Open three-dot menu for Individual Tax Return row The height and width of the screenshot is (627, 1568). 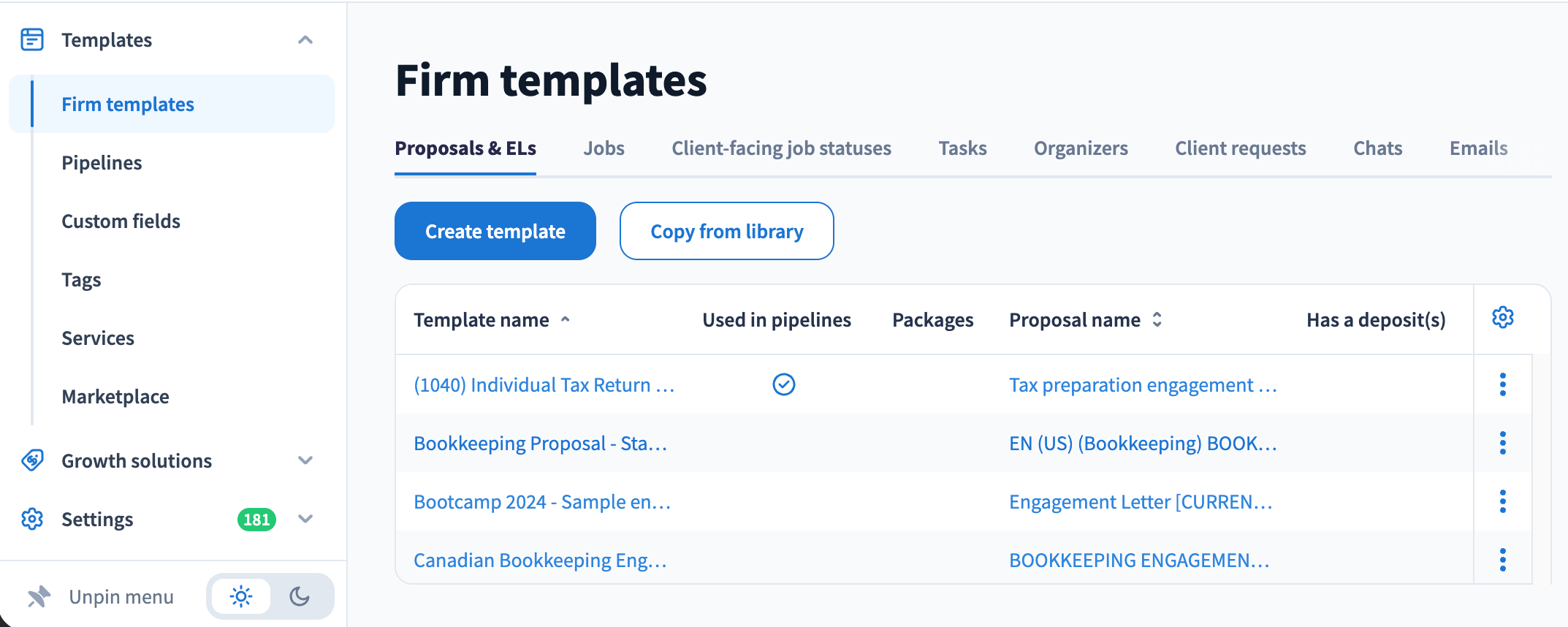pos(1502,384)
